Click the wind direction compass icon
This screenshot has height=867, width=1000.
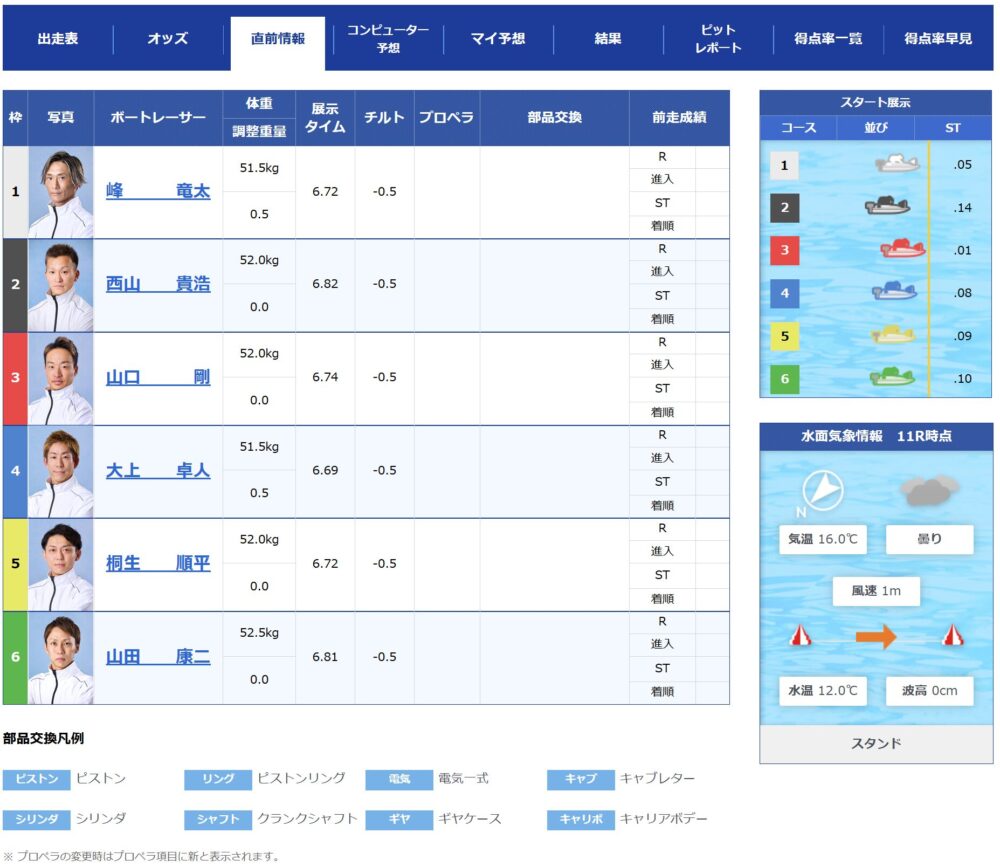823,491
